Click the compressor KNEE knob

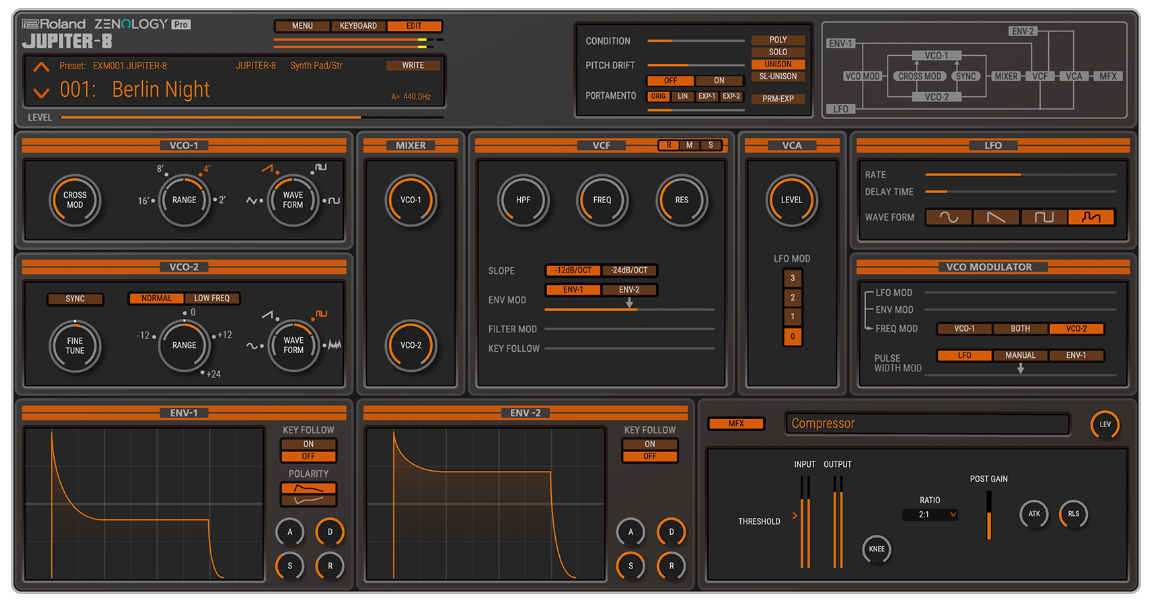click(x=876, y=549)
